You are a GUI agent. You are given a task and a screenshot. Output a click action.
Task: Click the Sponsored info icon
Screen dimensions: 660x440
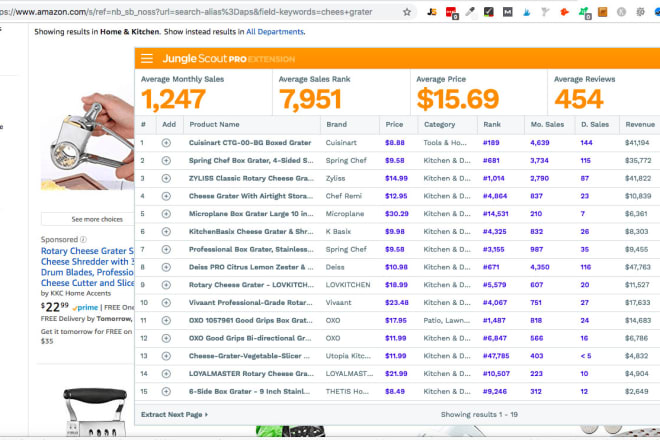coord(83,239)
